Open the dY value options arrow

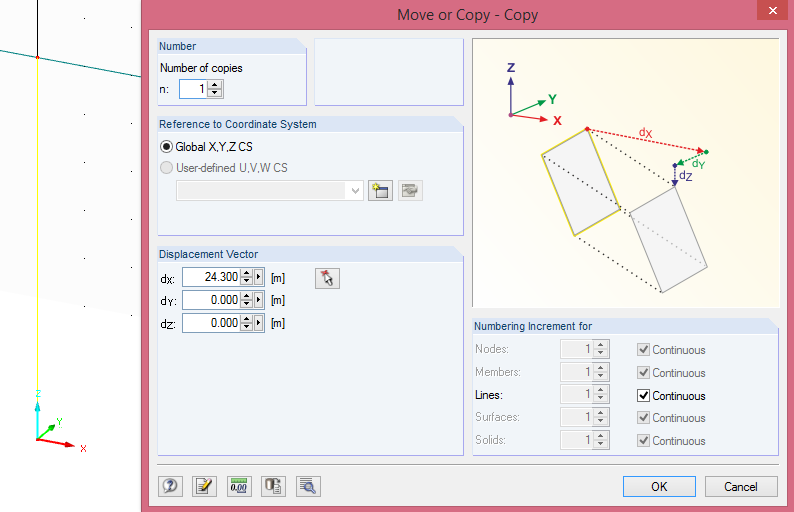click(259, 300)
